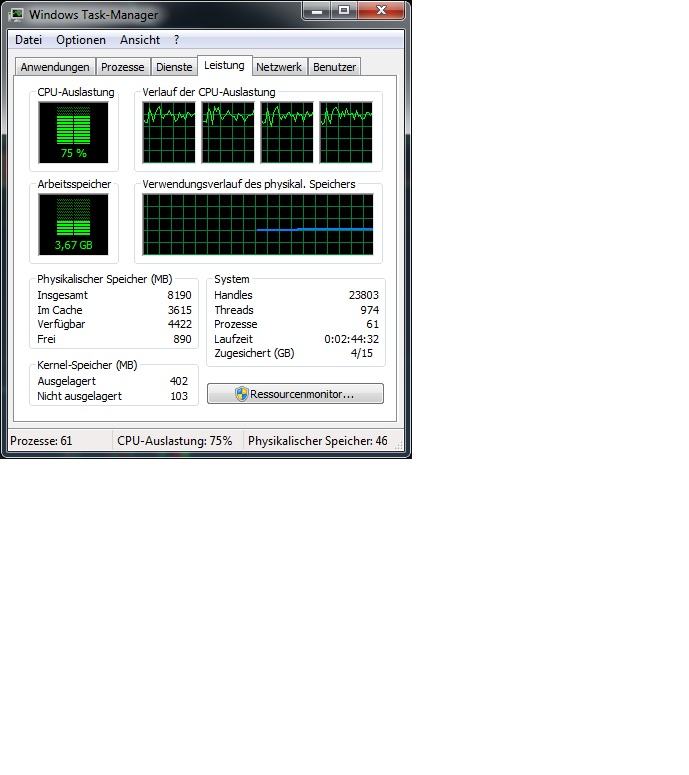
Task: Click the shield icon on Ressourcenmonitor button
Action: (x=241, y=394)
